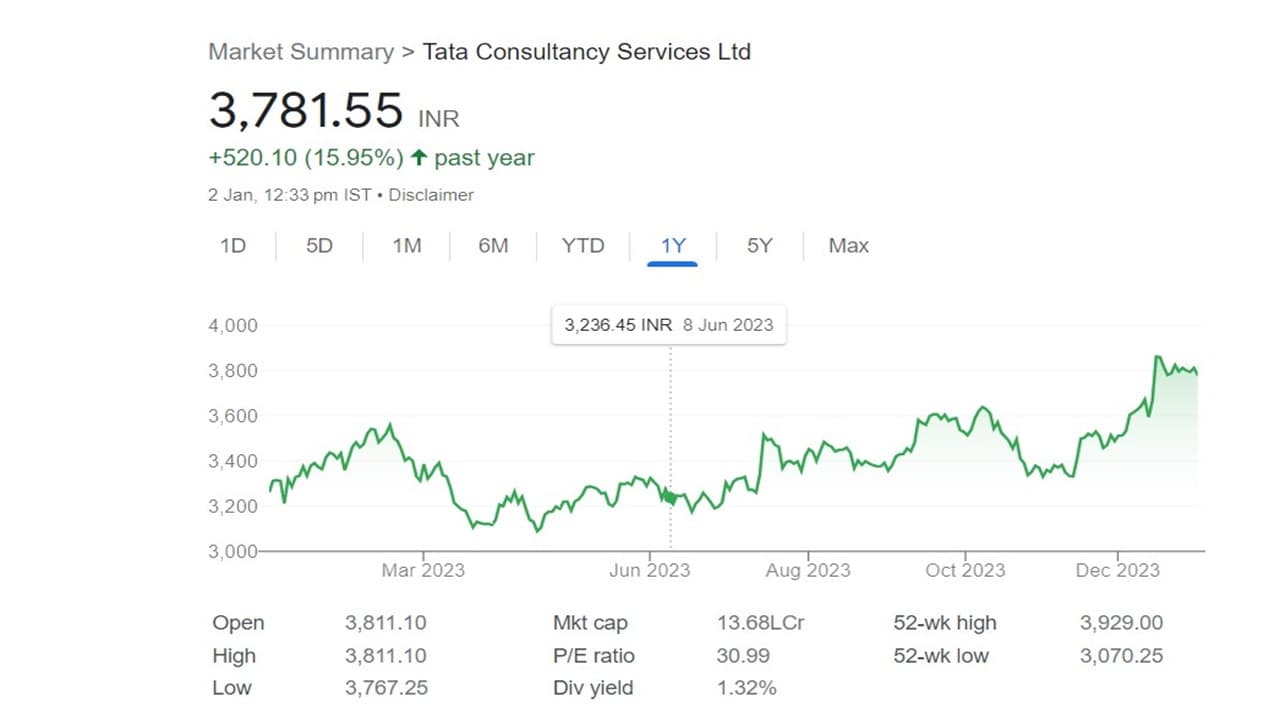Click the chart peak near December 2023
The height and width of the screenshot is (720, 1280).
coord(1157,356)
